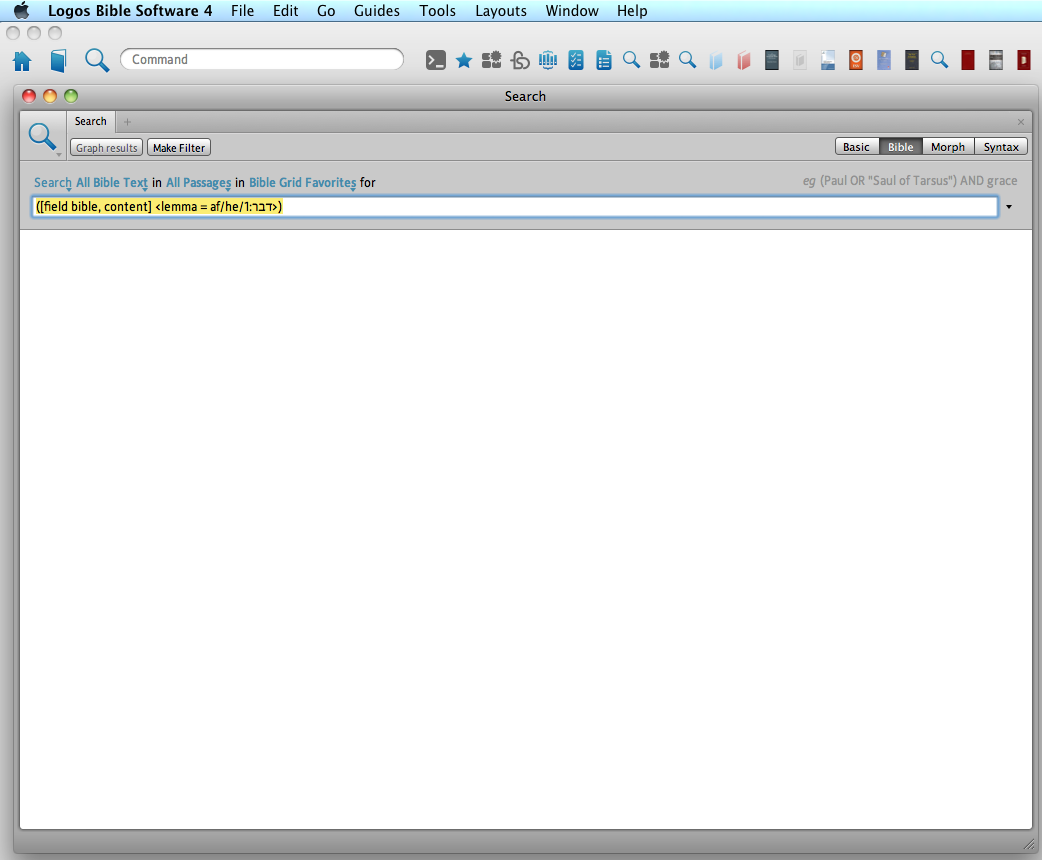
Task: Focus the Command input box
Action: (x=262, y=59)
